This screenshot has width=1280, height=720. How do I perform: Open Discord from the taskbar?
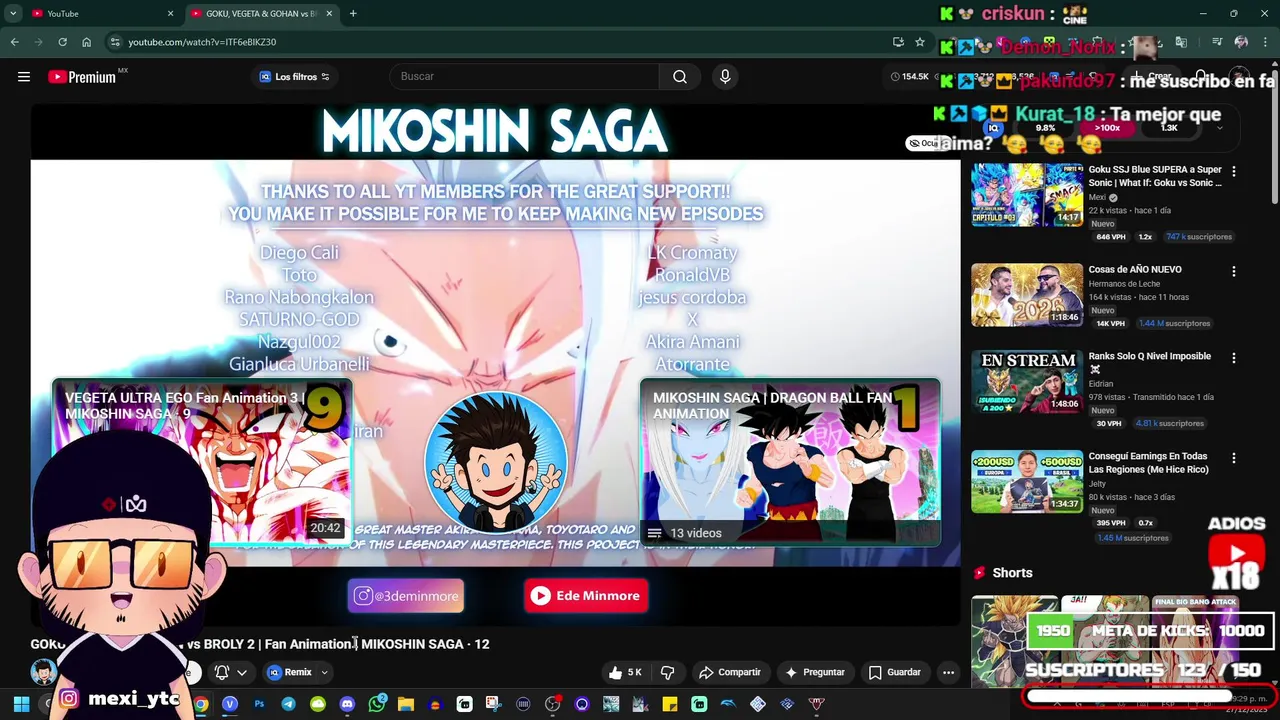pyautogui.click(x=347, y=704)
